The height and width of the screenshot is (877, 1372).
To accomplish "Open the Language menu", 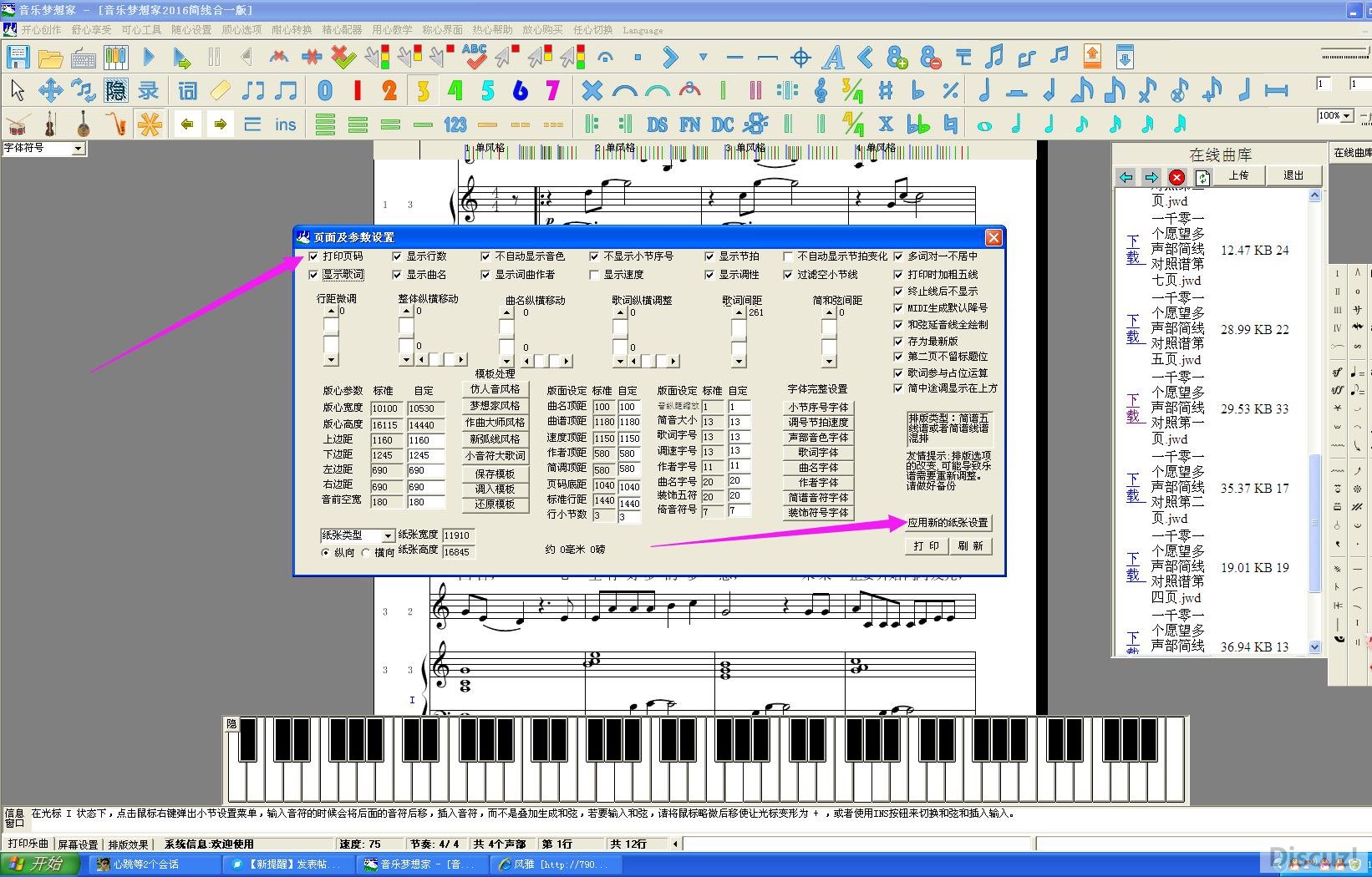I will click(x=643, y=30).
